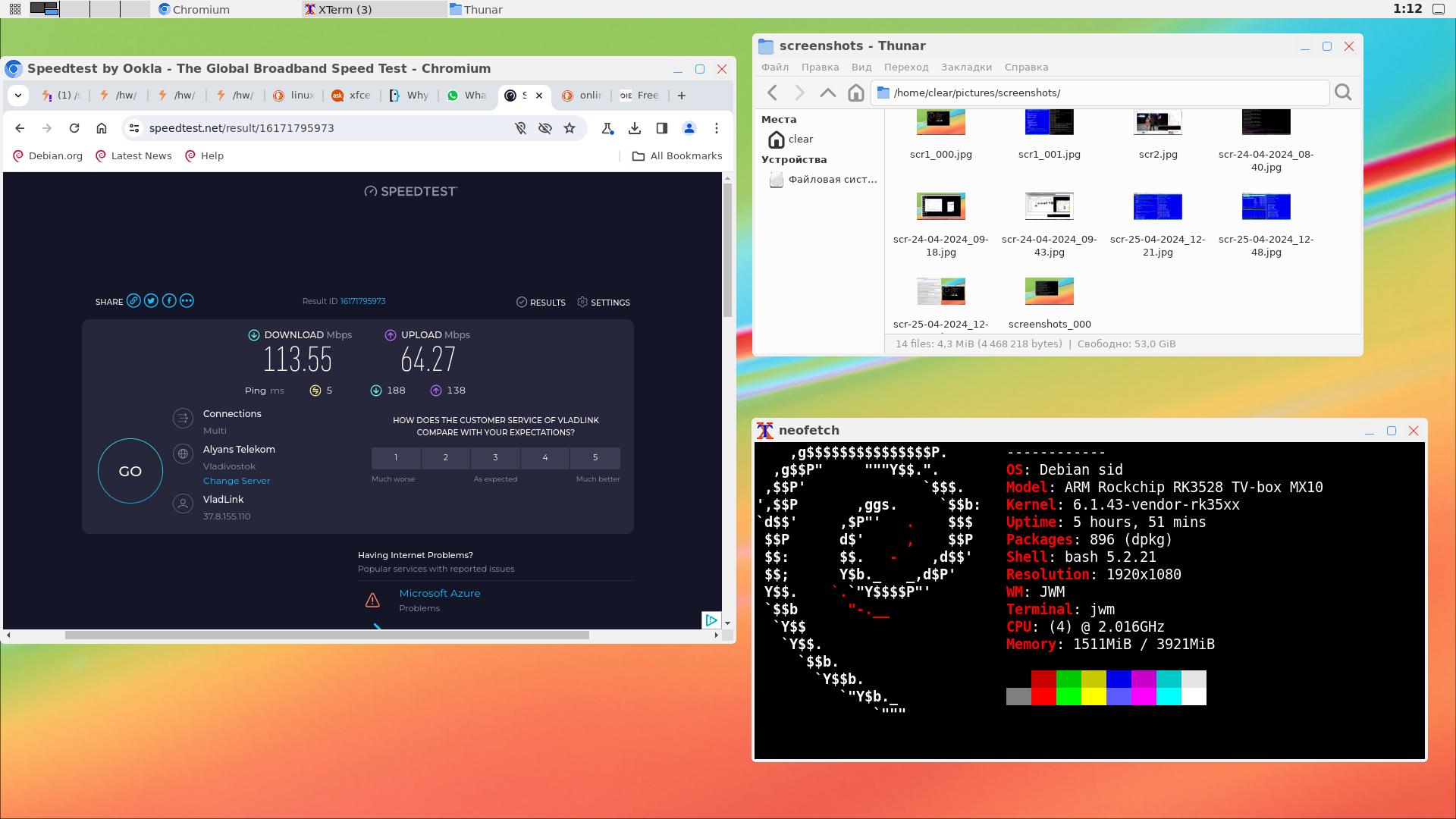The height and width of the screenshot is (819, 1456).
Task: Click the Chromium reload page icon
Action: [x=74, y=128]
